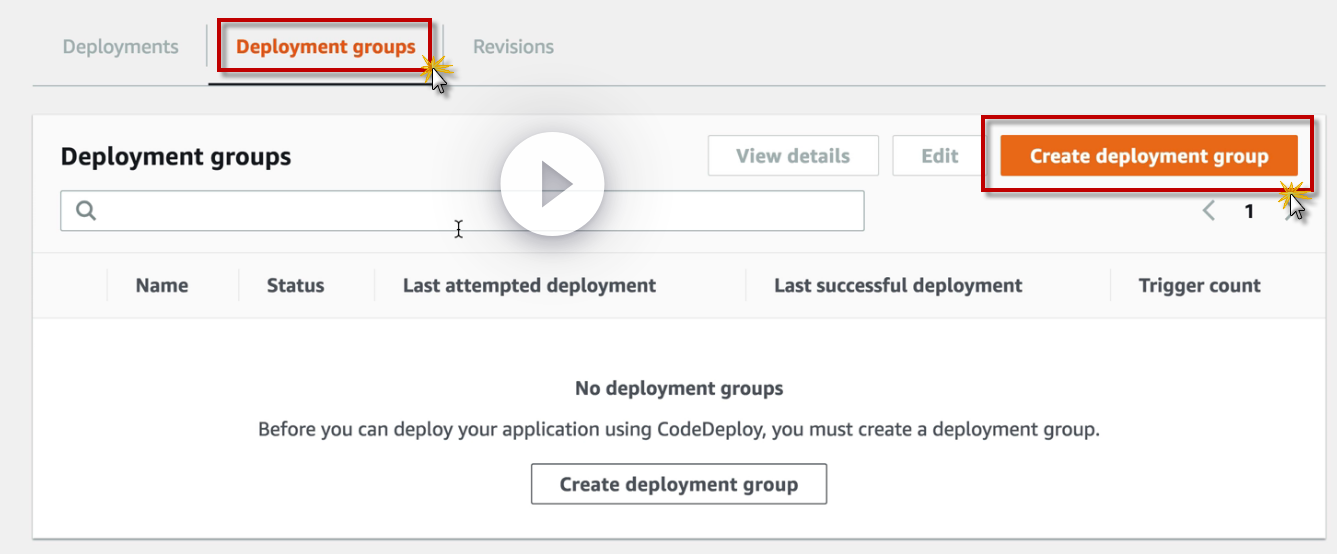
Task: Click the View details button
Action: [x=793, y=156]
